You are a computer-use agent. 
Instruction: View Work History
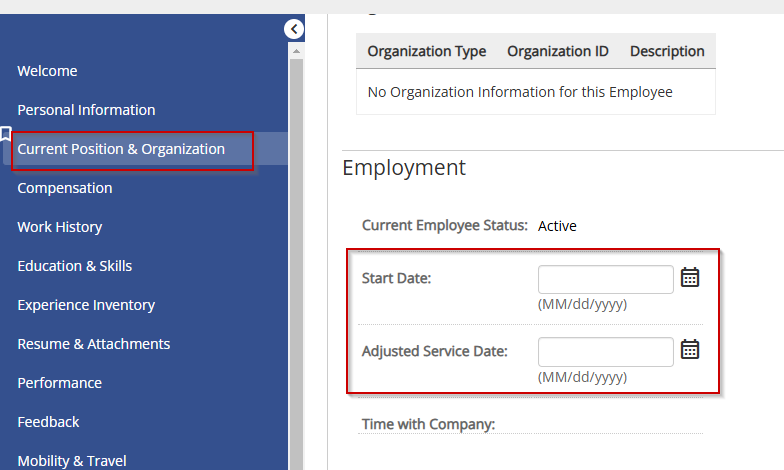[x=60, y=227]
